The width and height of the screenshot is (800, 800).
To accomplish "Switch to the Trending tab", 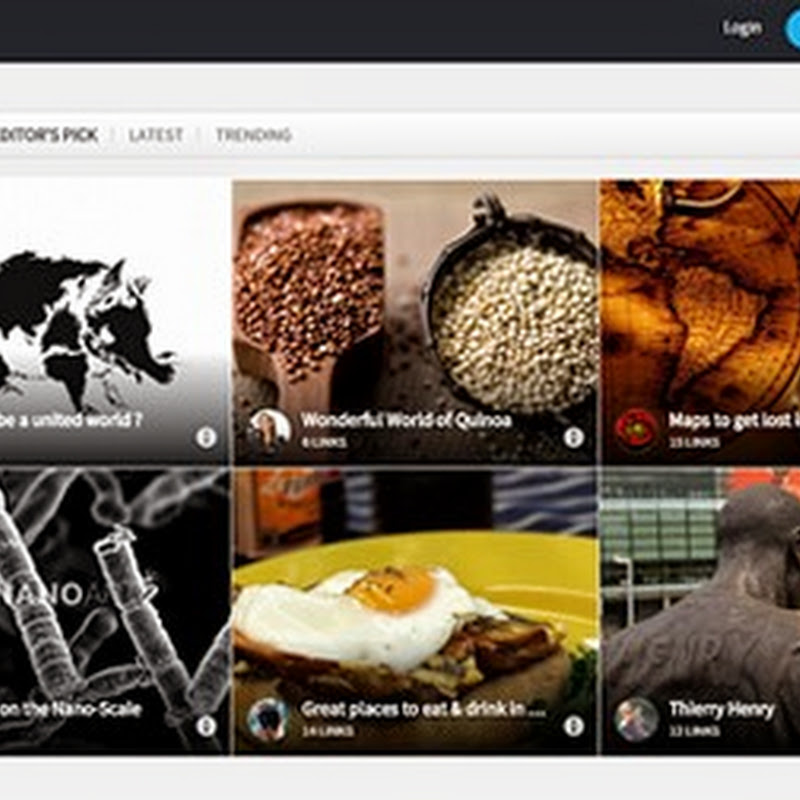I will [254, 135].
